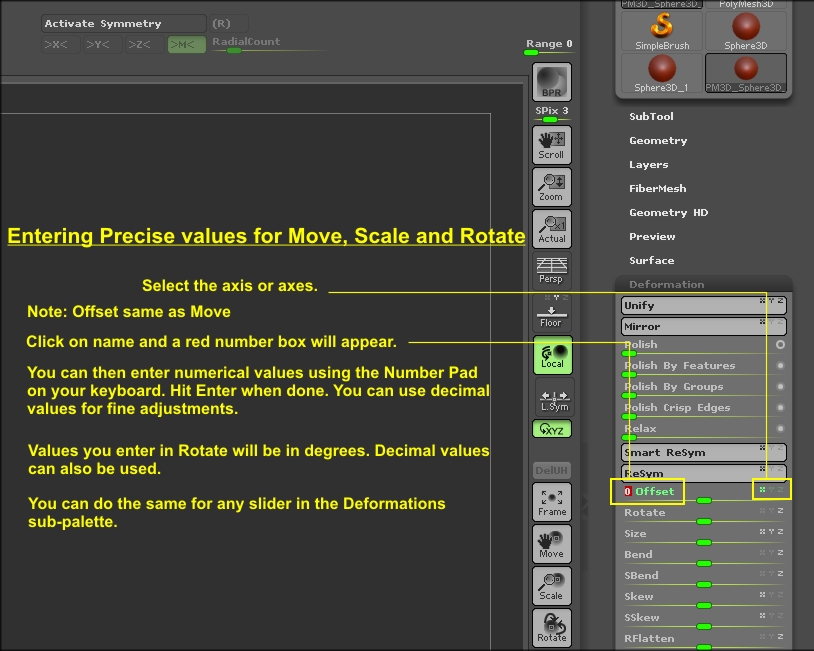Adjust the RadialCount slider
This screenshot has height=651, width=814.
point(269,44)
